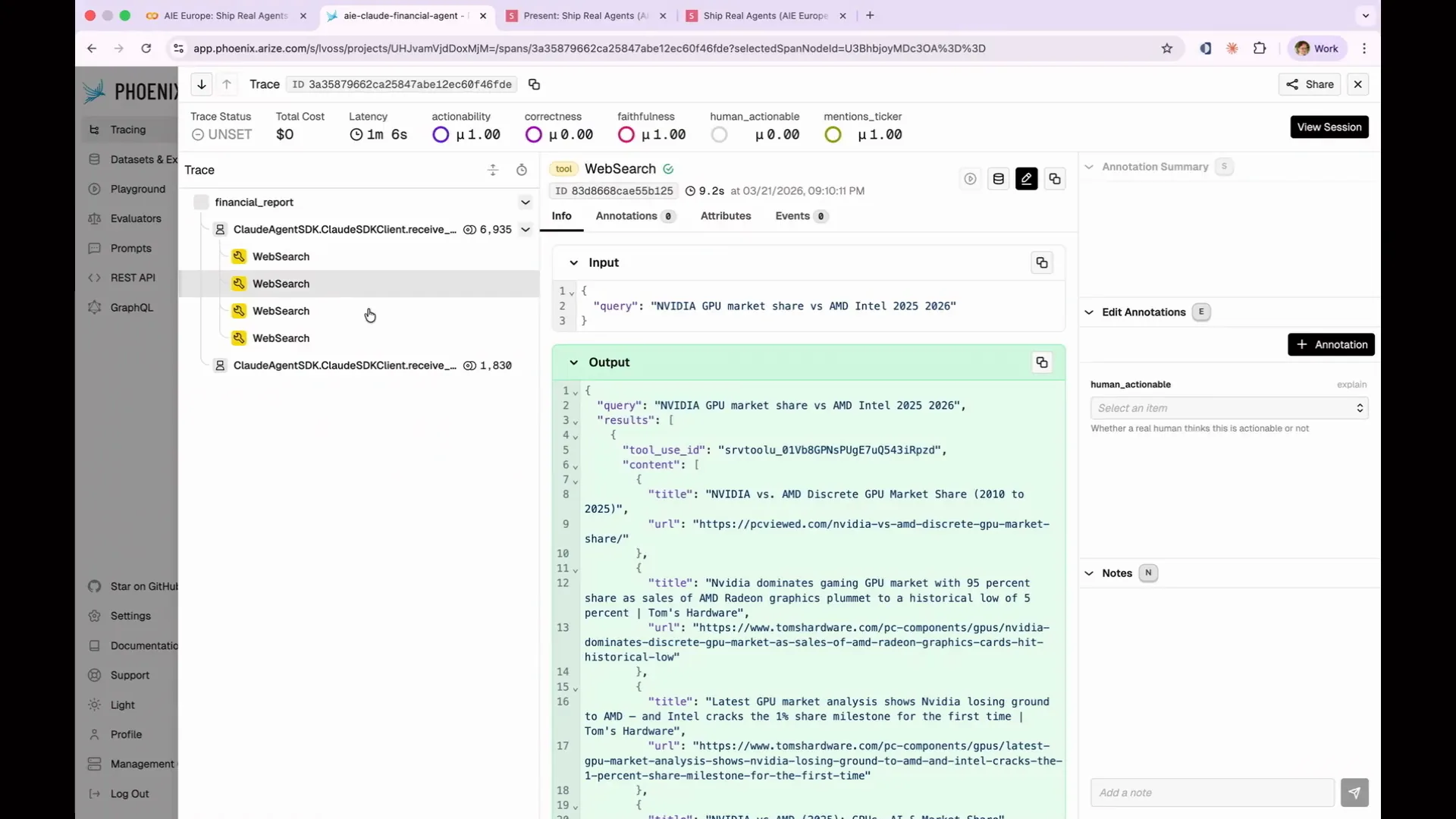The width and height of the screenshot is (1456, 819).
Task: Switch to the Annotations tab
Action: click(x=635, y=216)
